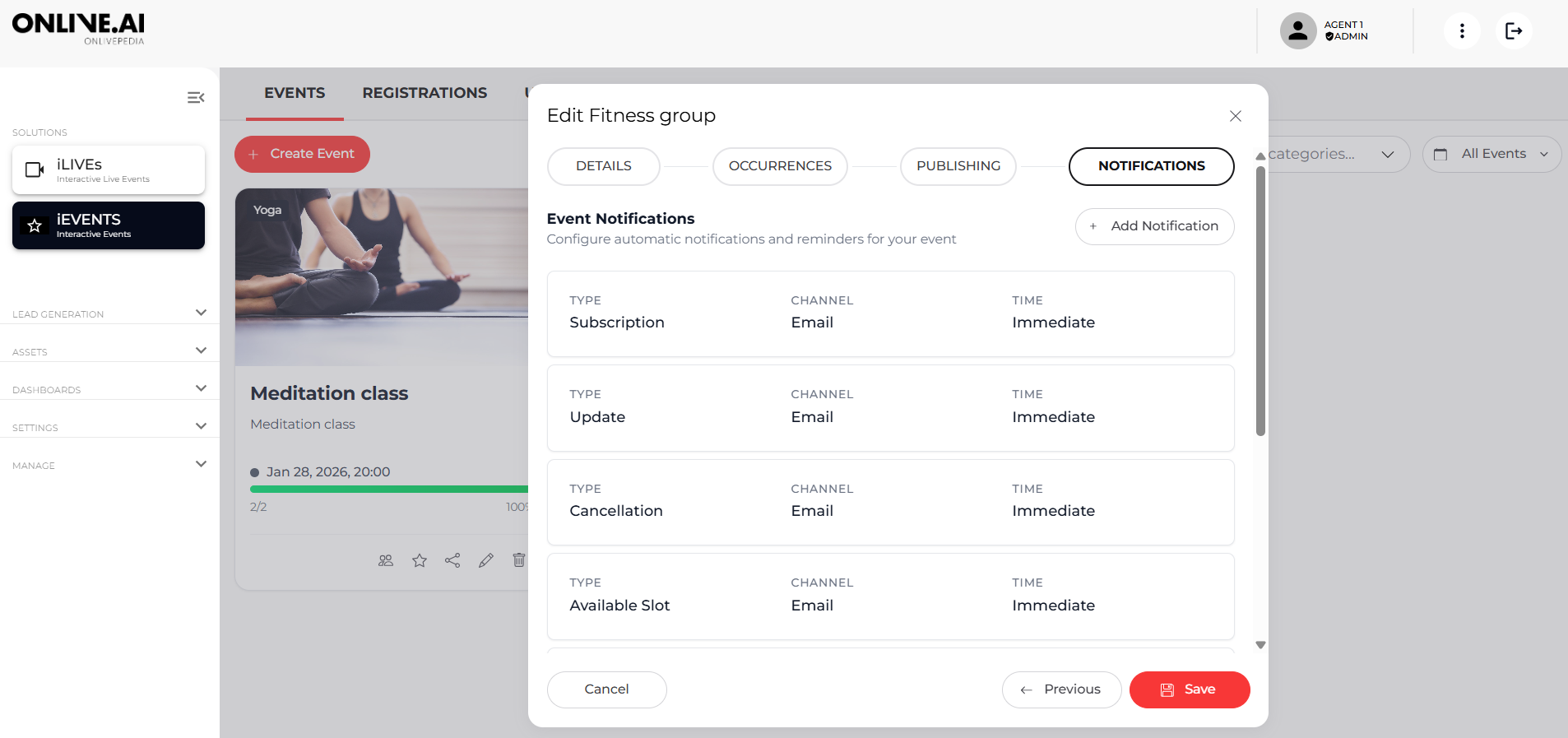This screenshot has width=1568, height=738.
Task: Click the logout icon in header
Action: (1513, 31)
